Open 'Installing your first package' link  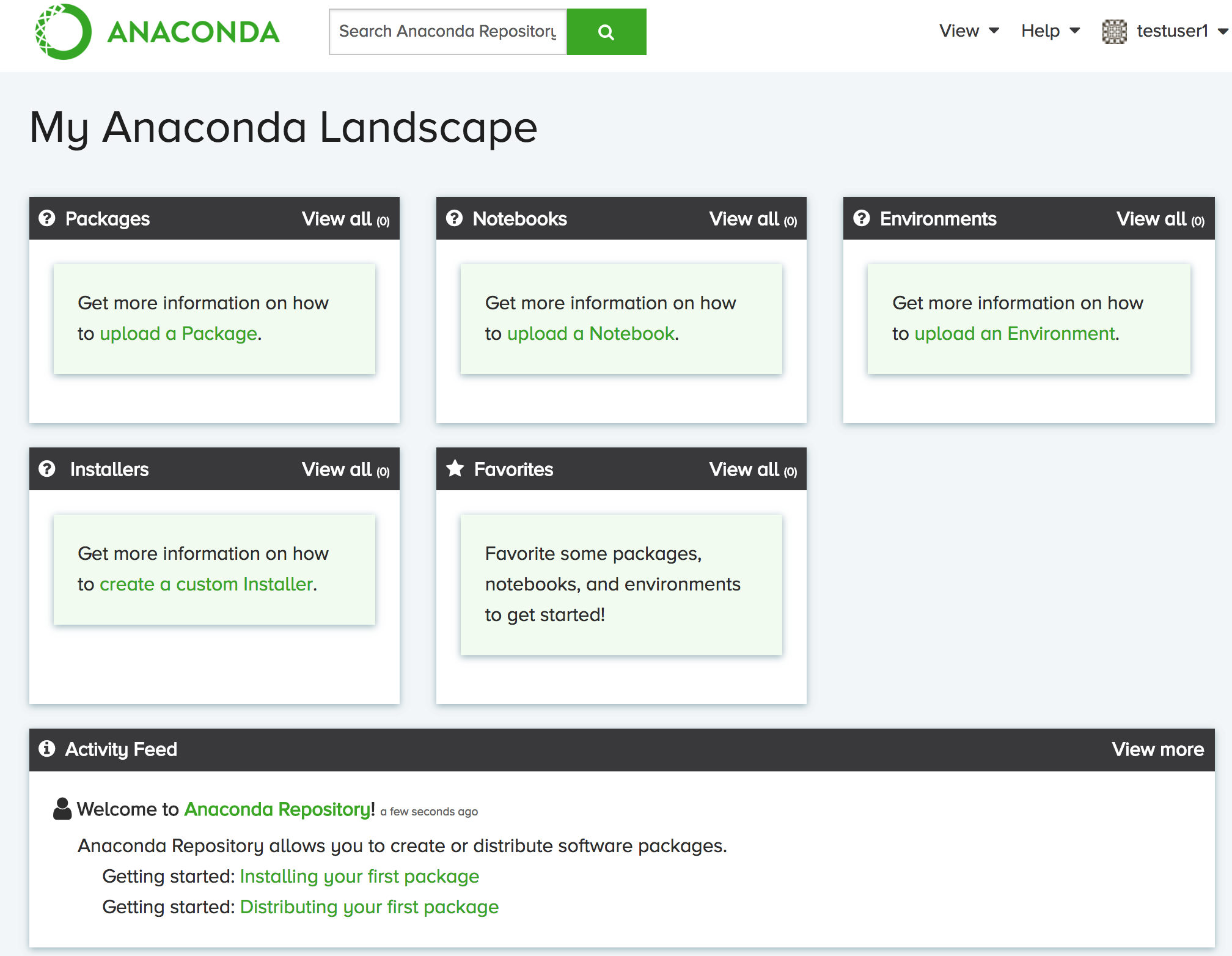pos(359,877)
